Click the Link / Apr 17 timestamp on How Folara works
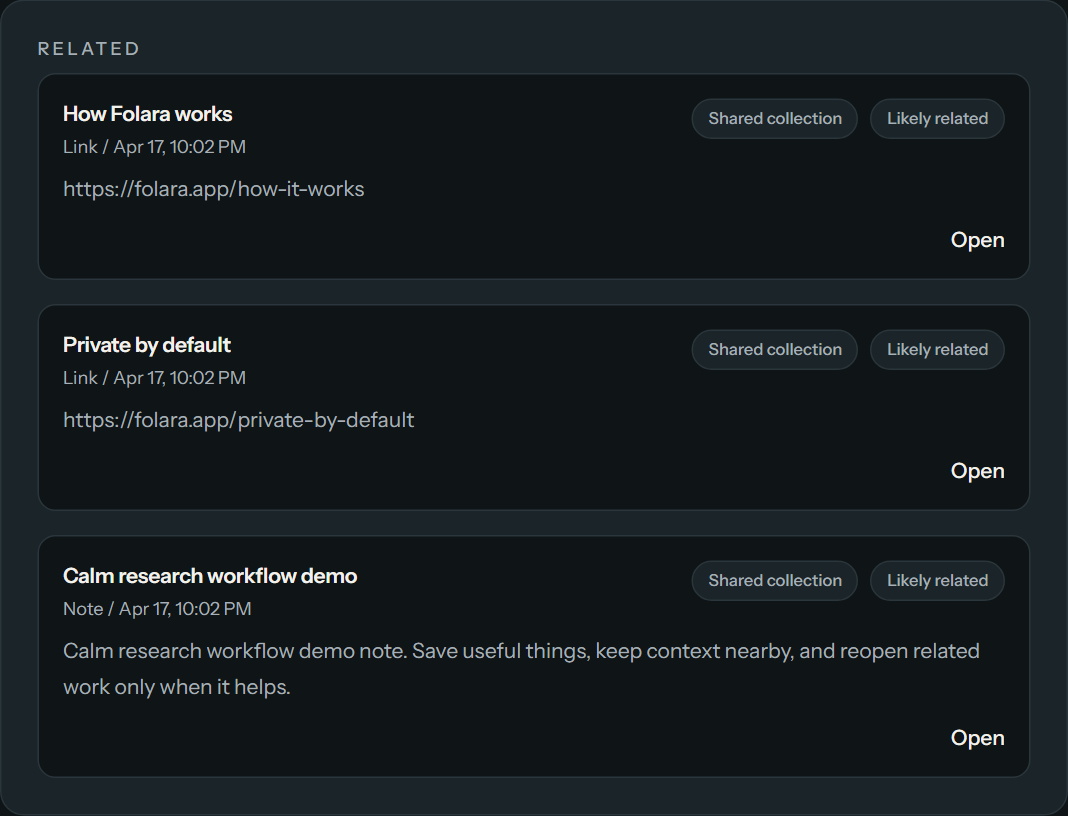The width and height of the screenshot is (1068, 816). [x=155, y=146]
